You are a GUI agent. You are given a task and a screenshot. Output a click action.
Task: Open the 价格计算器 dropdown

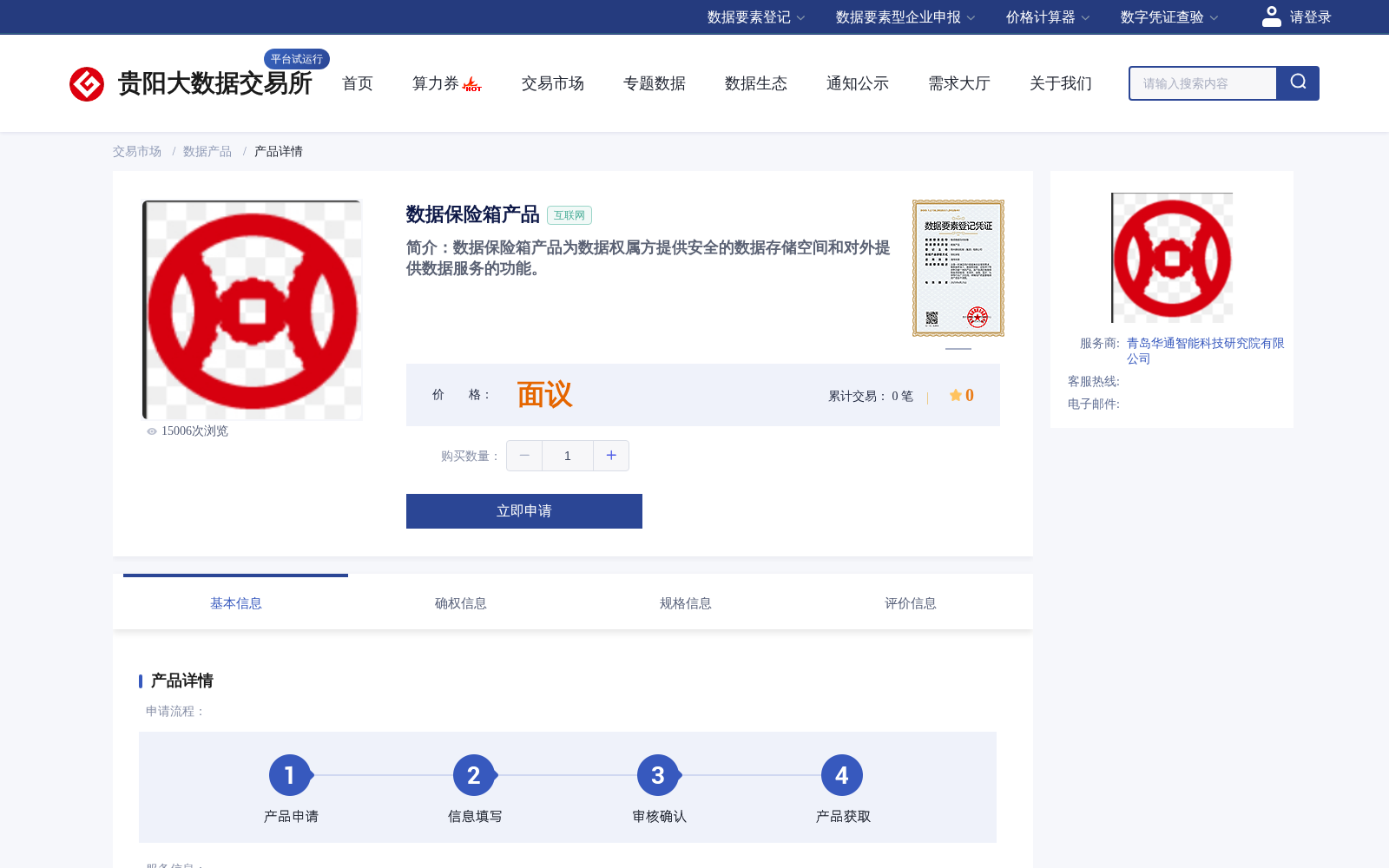pos(1048,17)
